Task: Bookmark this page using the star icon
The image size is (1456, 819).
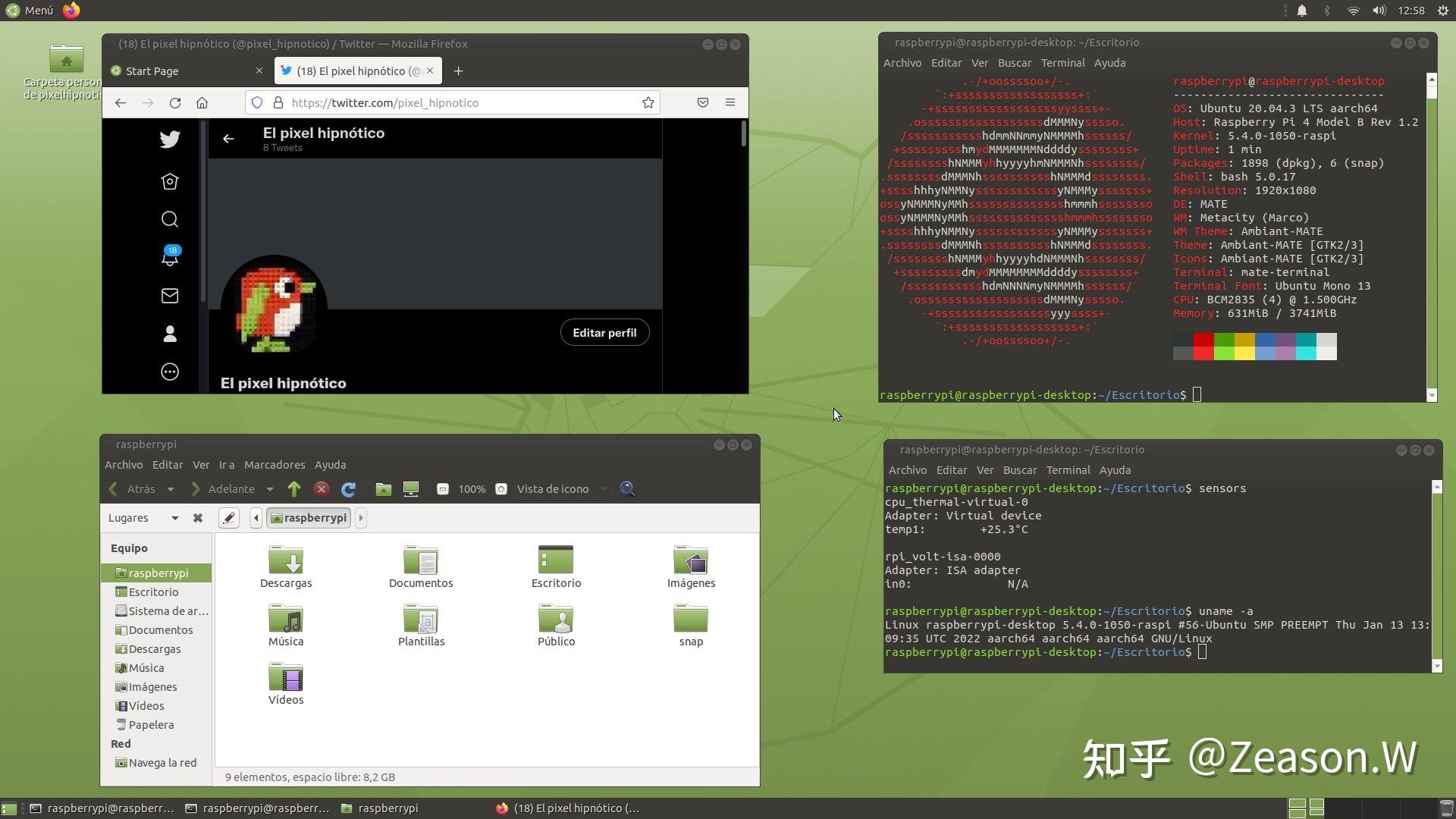Action: point(648,102)
